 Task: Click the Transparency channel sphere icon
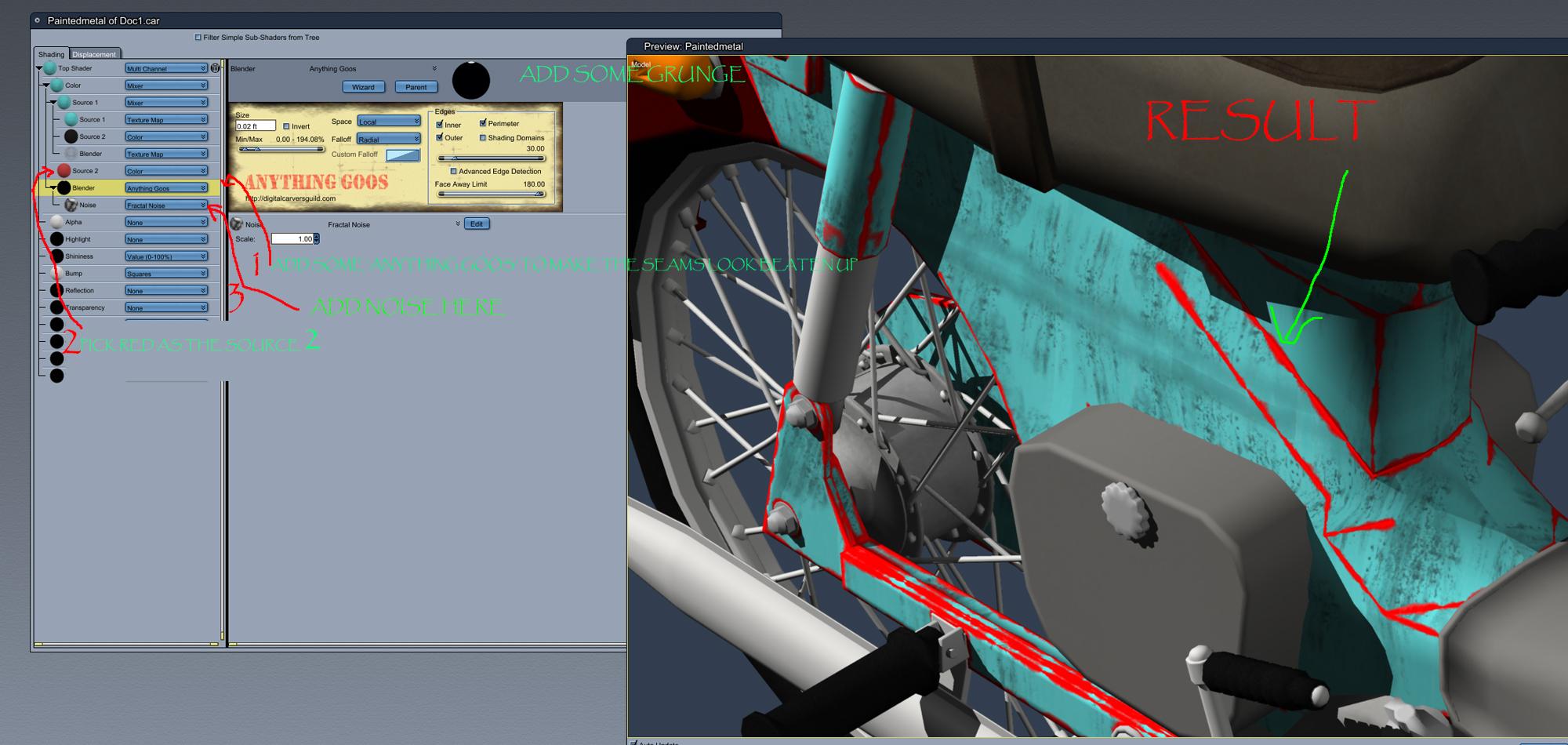click(x=57, y=307)
